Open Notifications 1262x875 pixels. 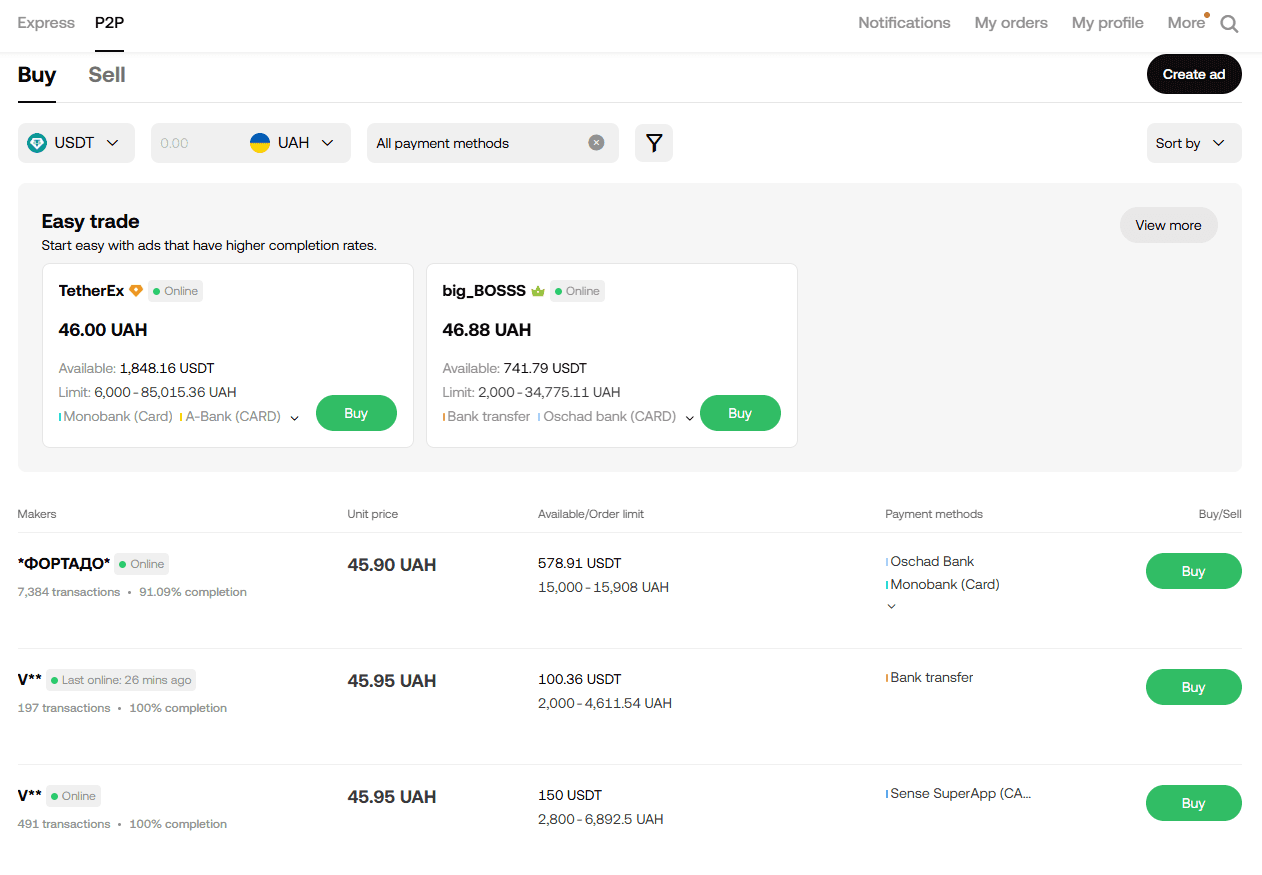coord(904,23)
